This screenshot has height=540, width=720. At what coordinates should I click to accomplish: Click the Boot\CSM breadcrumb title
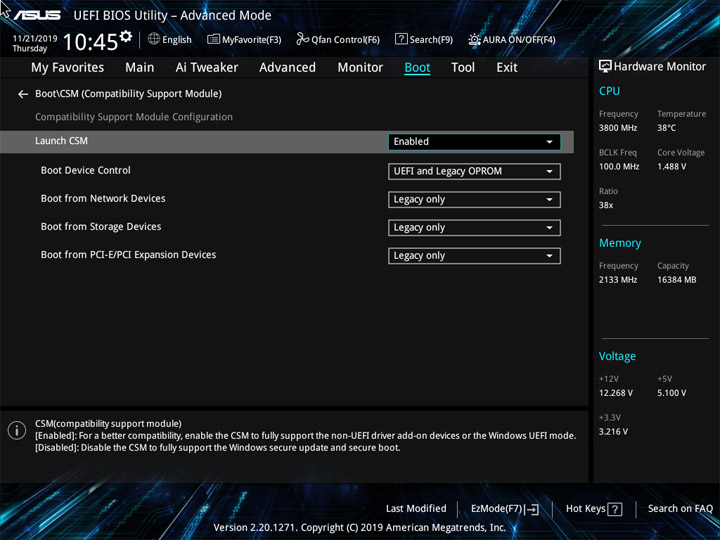click(x=129, y=94)
